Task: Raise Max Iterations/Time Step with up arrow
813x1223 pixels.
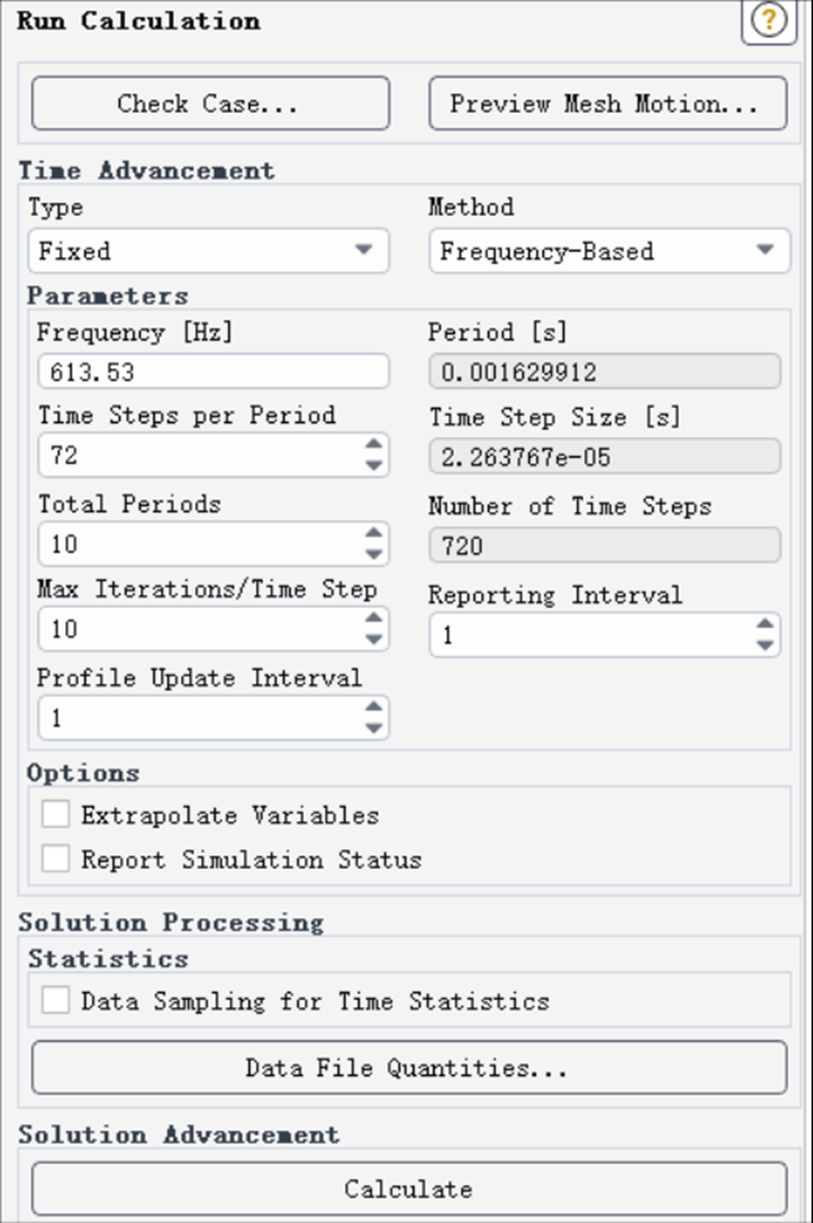Action: point(373,619)
